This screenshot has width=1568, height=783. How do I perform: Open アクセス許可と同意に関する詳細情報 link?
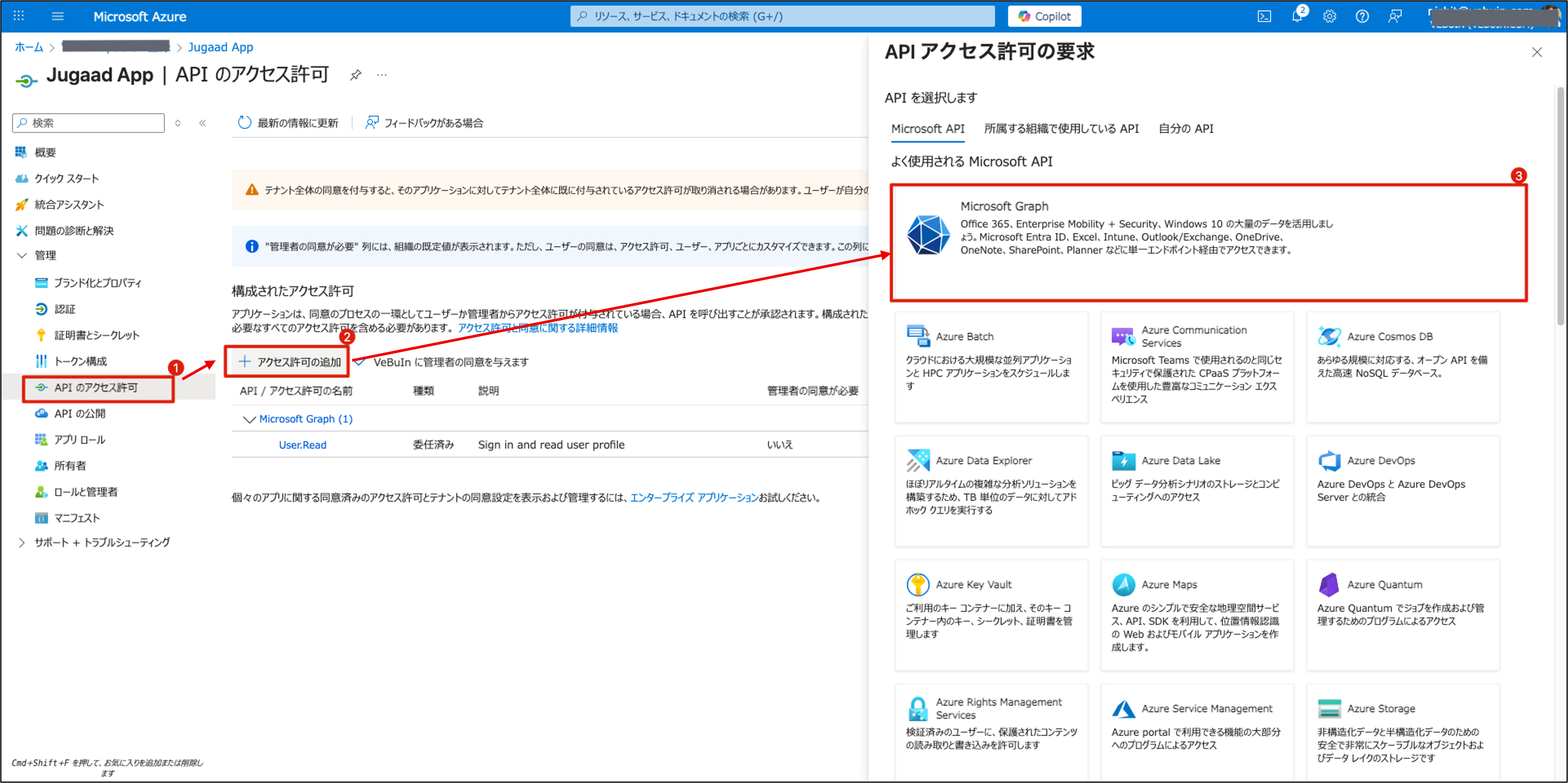tap(538, 328)
